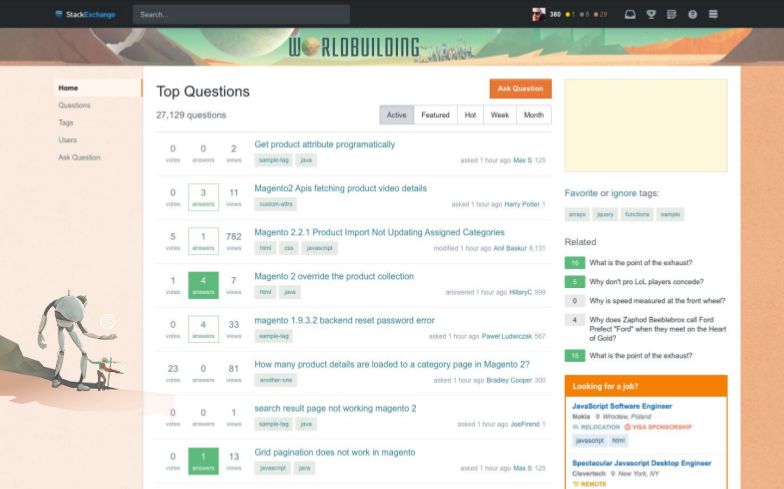Open 'search result page not working magento 2'

coord(335,408)
